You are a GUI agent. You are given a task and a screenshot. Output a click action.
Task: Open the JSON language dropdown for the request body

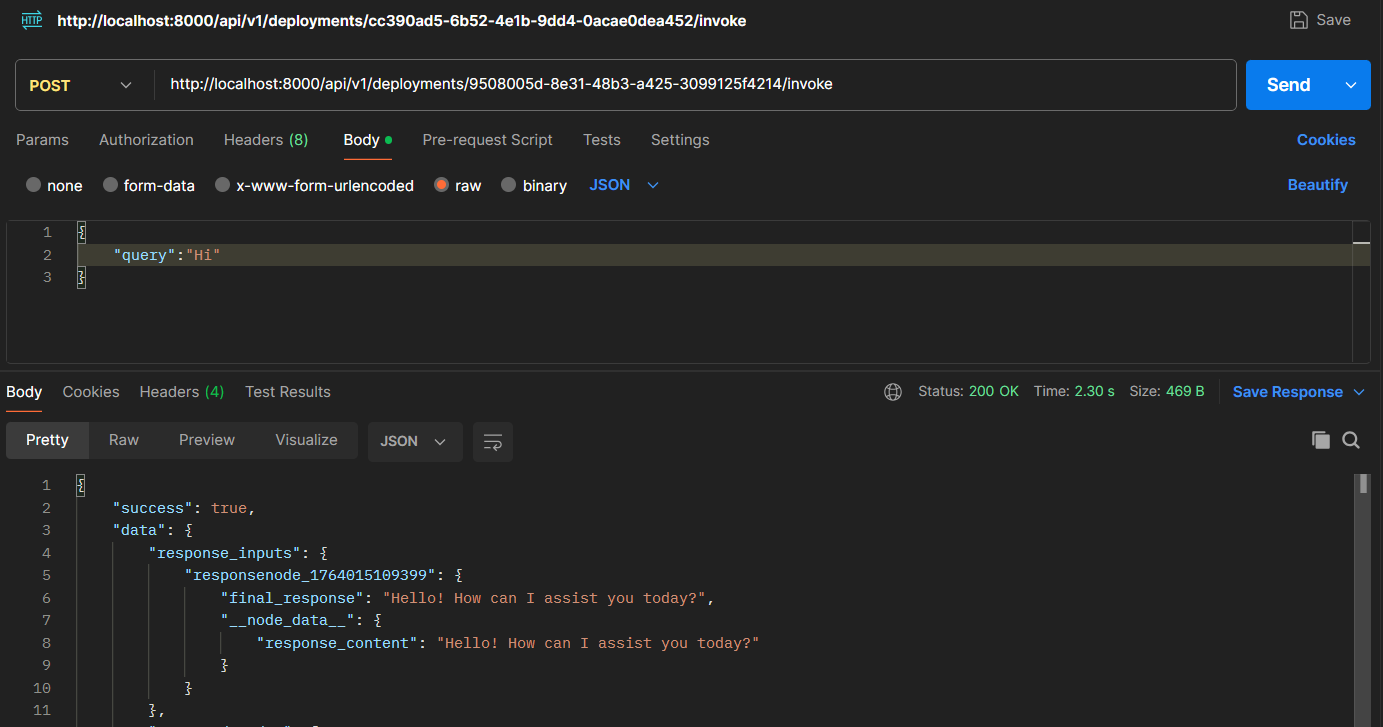coord(621,185)
